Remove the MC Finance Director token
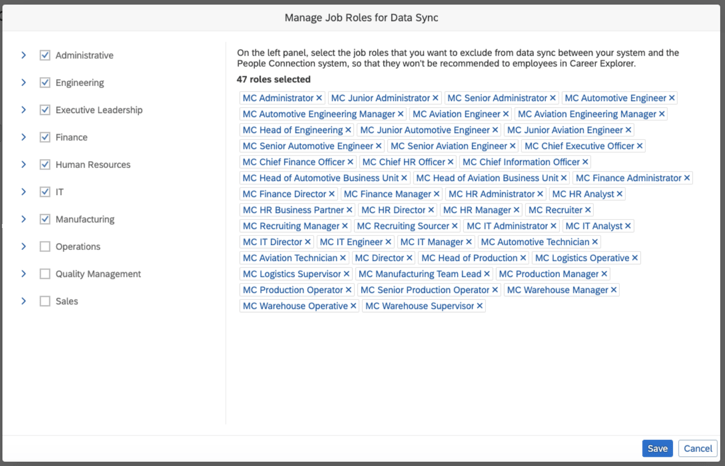The width and height of the screenshot is (725, 466). 333,194
